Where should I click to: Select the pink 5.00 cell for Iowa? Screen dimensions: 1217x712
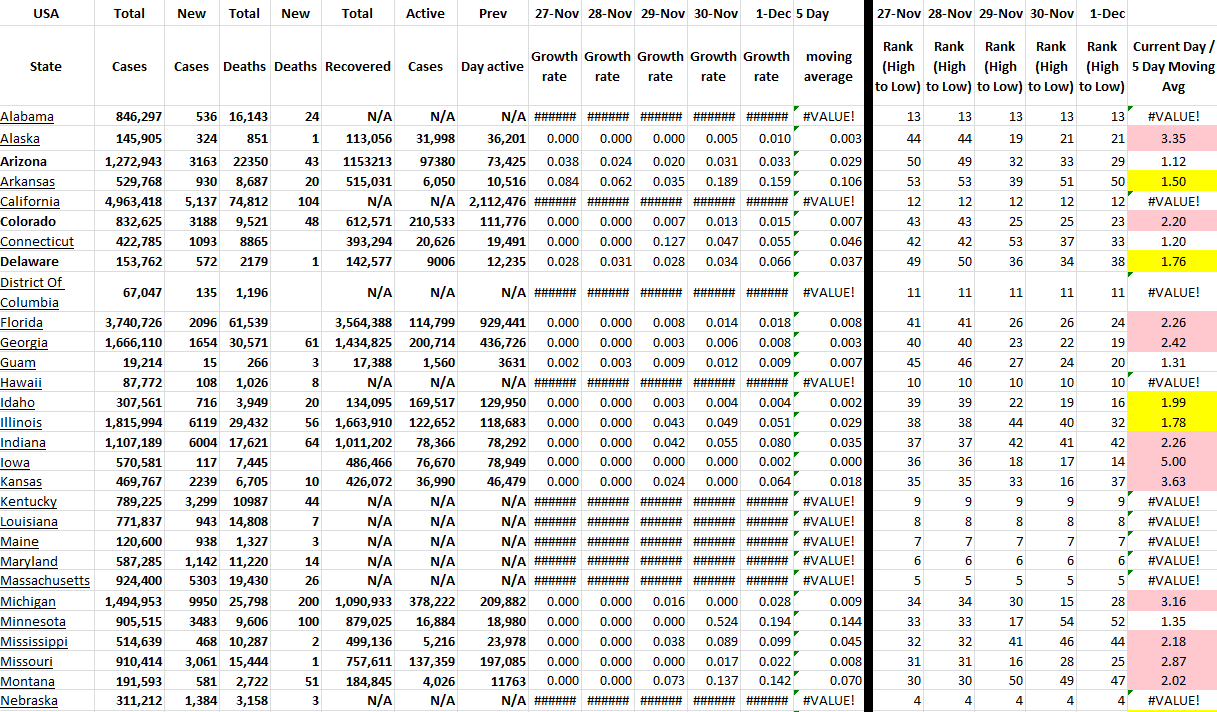pyautogui.click(x=1172, y=462)
